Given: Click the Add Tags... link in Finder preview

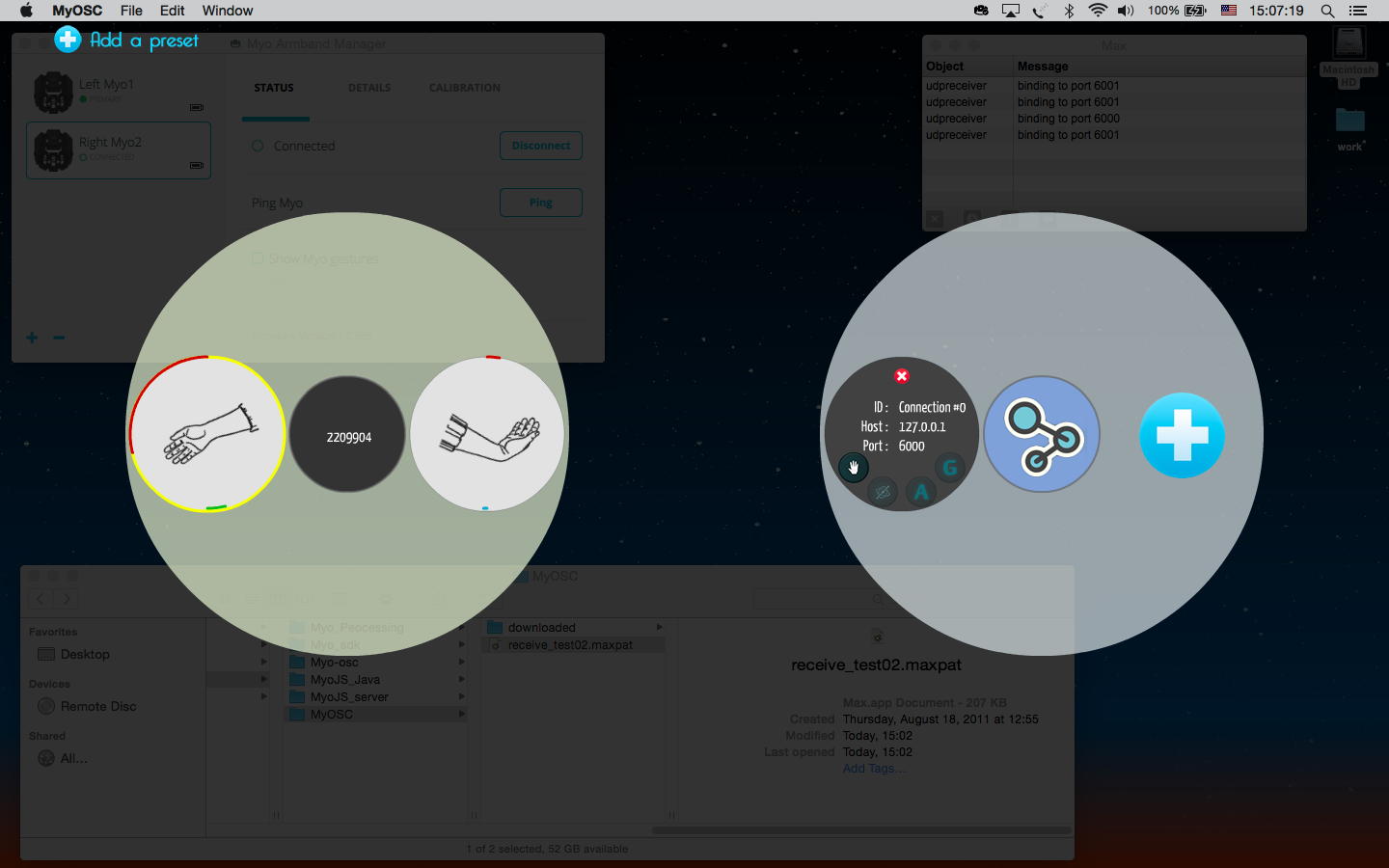Looking at the screenshot, I should coord(874,769).
